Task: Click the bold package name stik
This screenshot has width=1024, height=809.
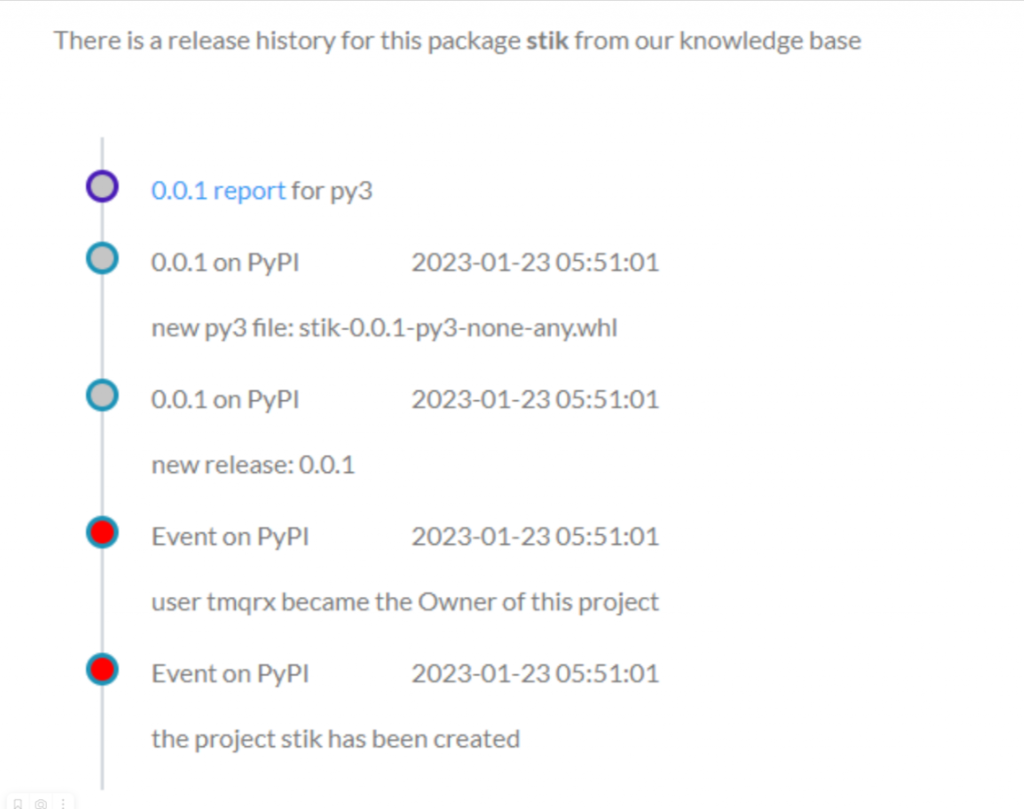Action: pos(547,40)
